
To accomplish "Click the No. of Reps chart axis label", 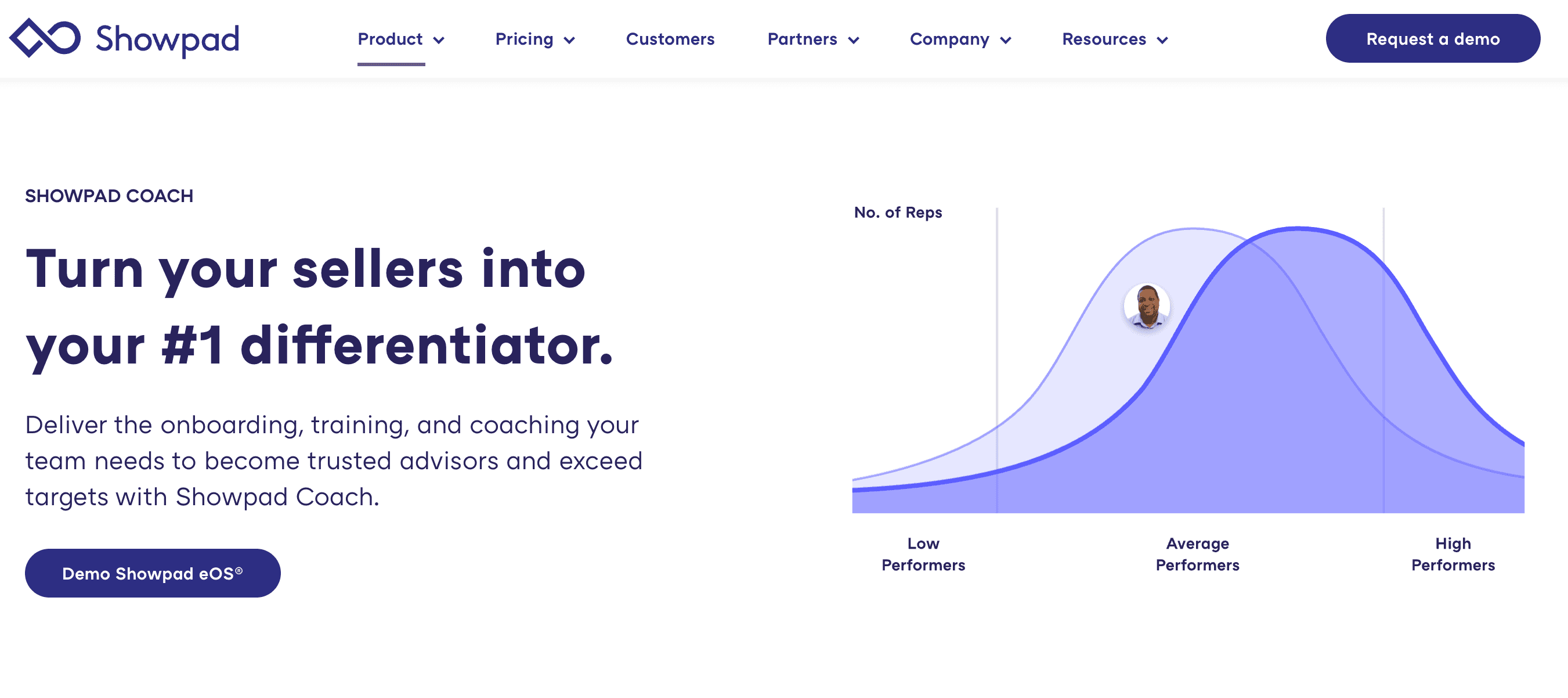I will coord(893,211).
